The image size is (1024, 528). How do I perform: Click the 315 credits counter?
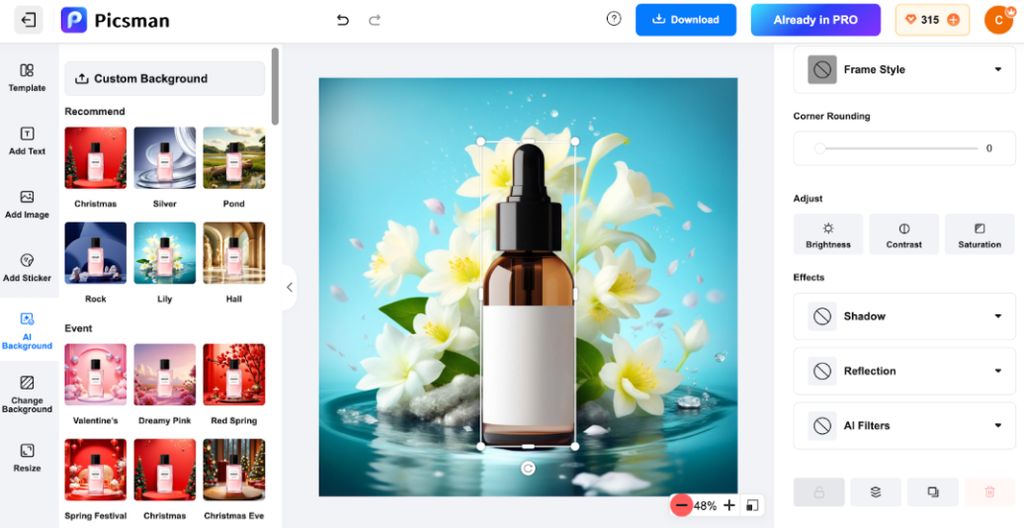coord(932,20)
